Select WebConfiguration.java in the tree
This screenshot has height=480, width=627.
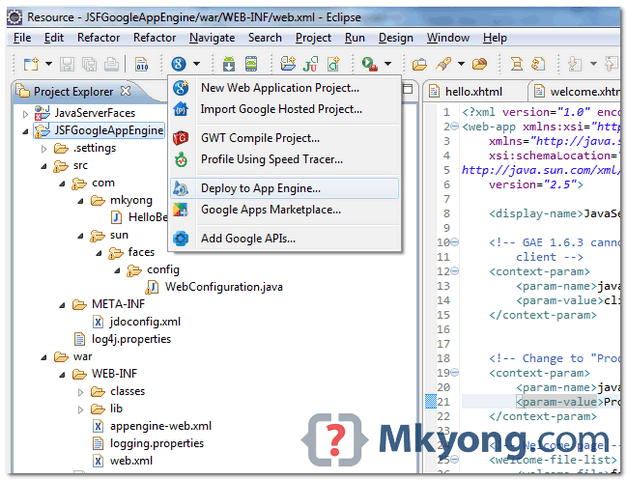point(224,287)
